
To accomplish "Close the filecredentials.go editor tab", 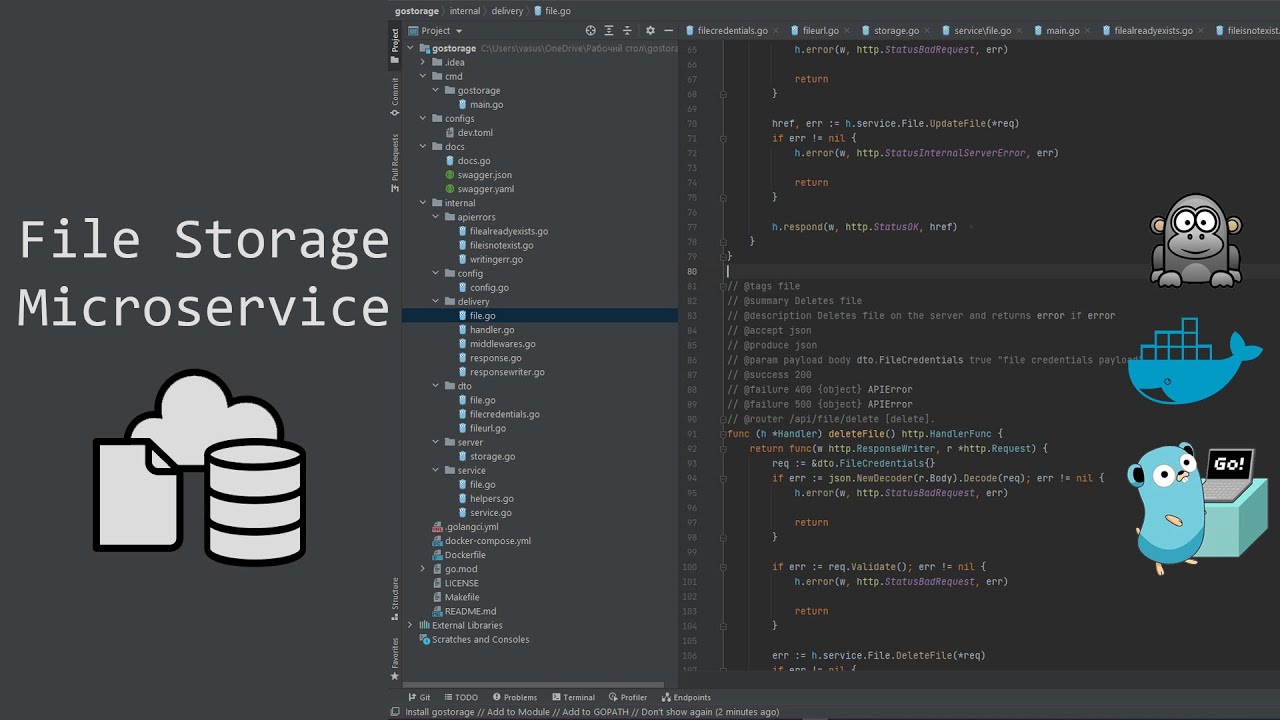I will (x=777, y=31).
